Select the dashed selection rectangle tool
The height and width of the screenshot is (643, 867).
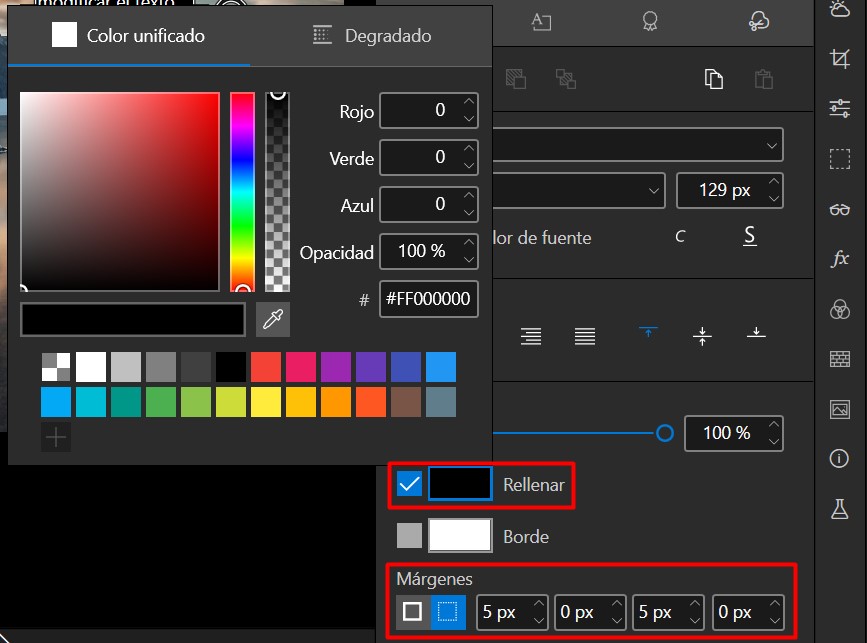pos(839,159)
